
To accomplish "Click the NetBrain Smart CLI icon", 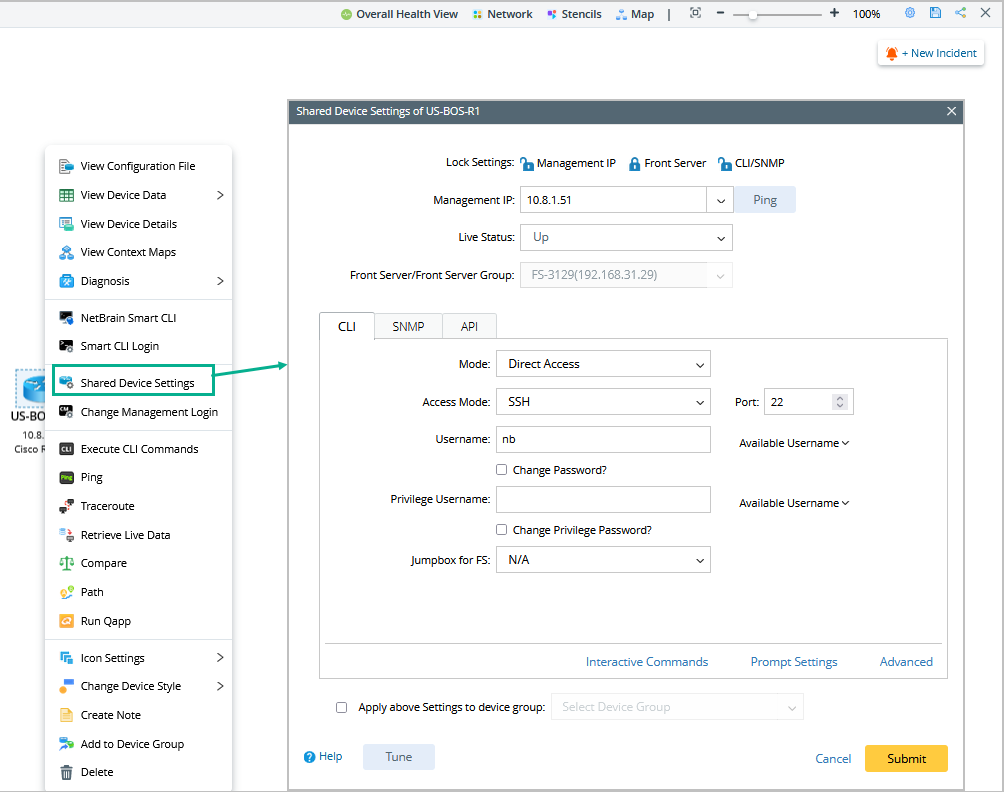I will point(67,318).
